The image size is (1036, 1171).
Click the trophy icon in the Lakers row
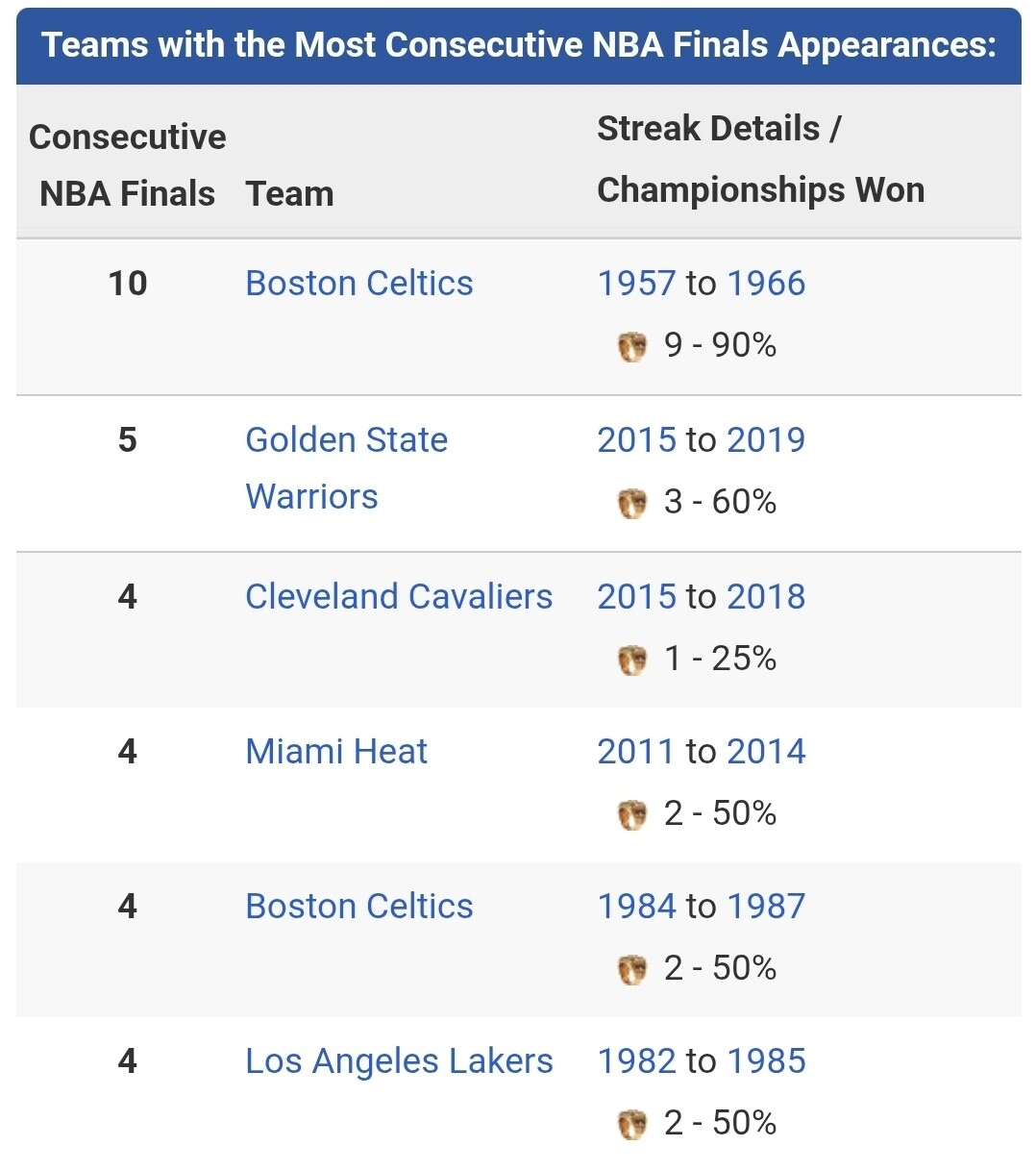click(x=631, y=1124)
